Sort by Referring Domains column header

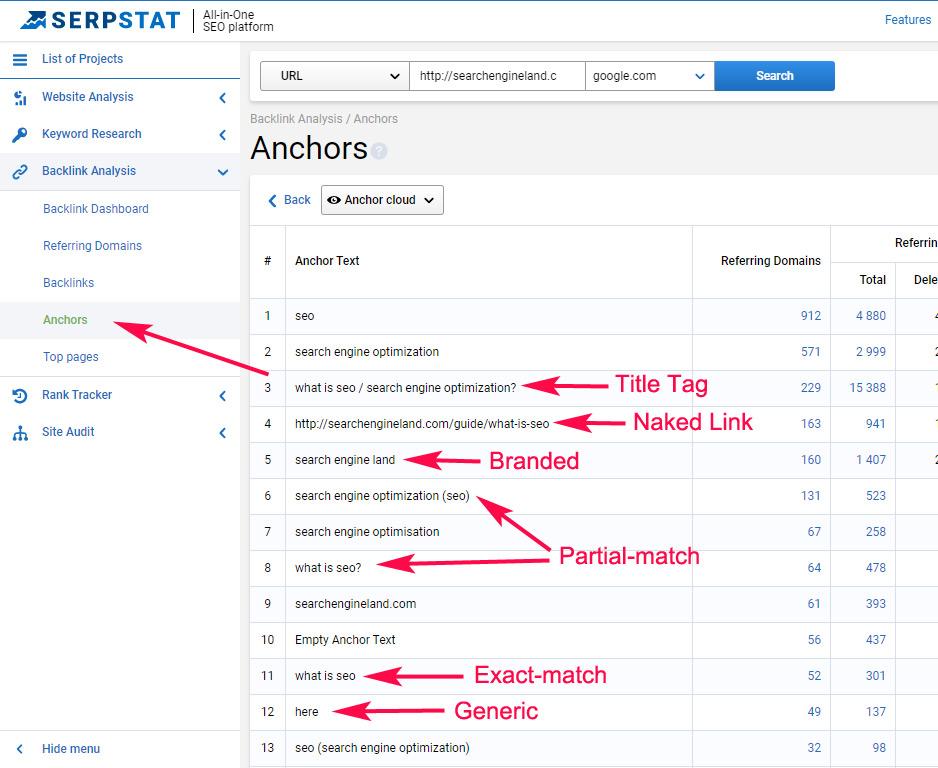[770, 261]
